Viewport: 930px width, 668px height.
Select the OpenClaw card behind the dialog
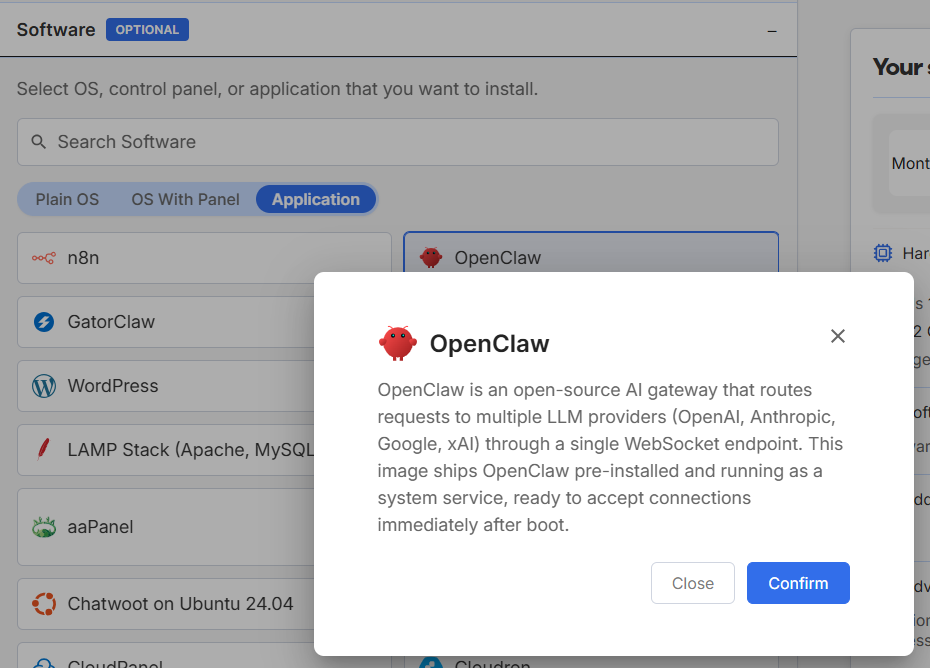pyautogui.click(x=591, y=253)
